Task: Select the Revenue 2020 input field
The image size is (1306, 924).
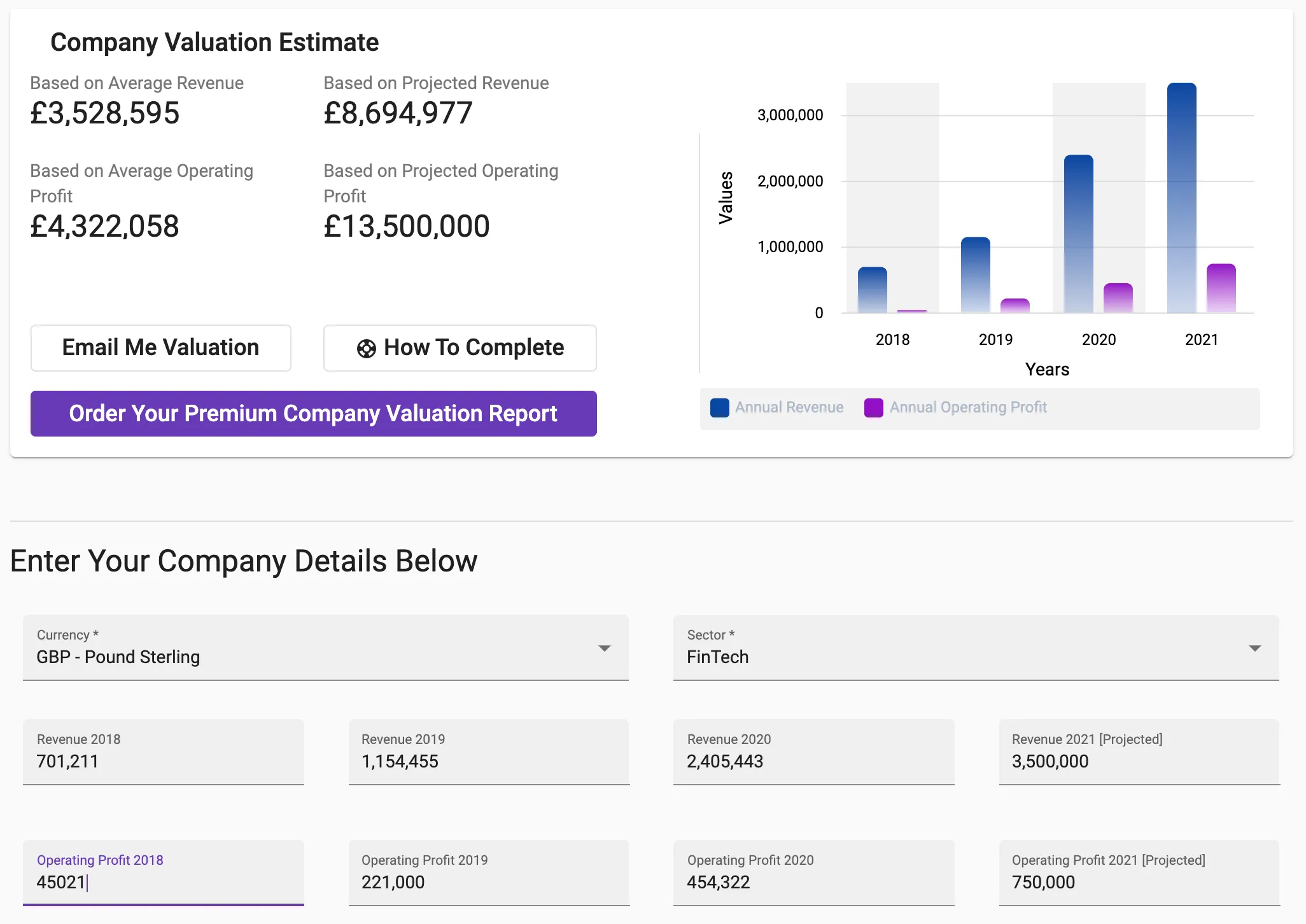Action: click(813, 761)
